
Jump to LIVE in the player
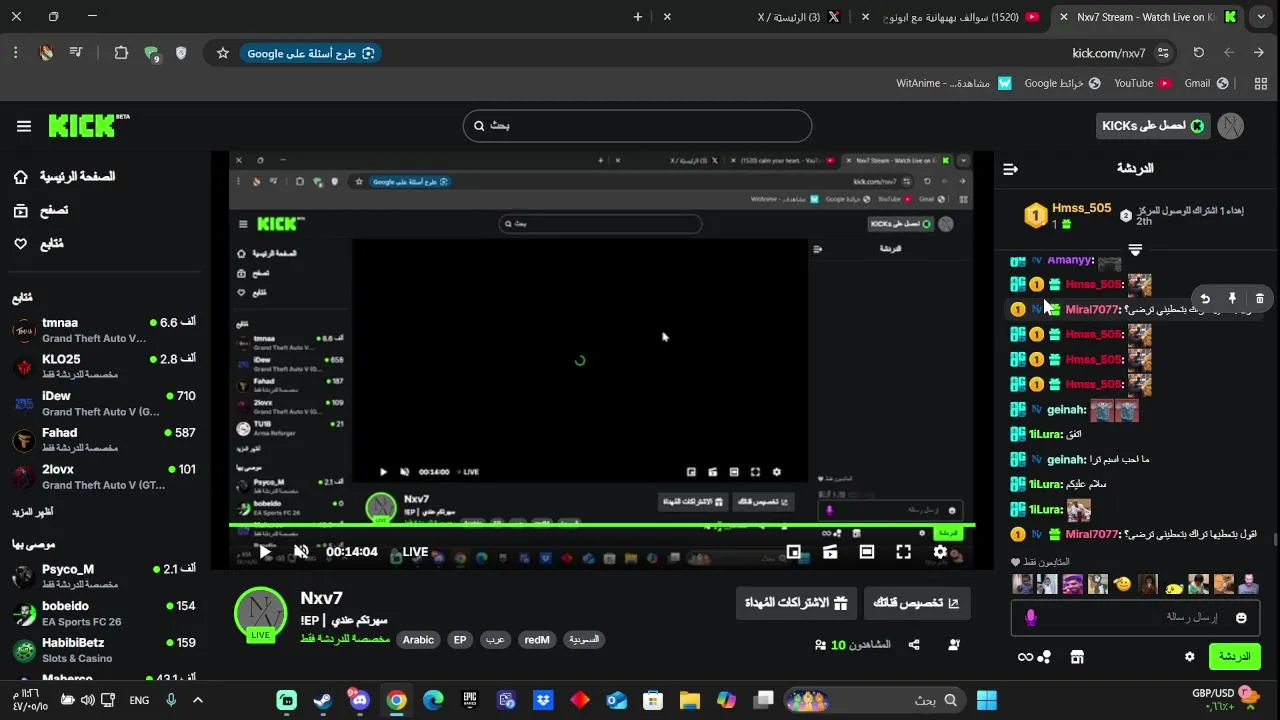tap(415, 552)
